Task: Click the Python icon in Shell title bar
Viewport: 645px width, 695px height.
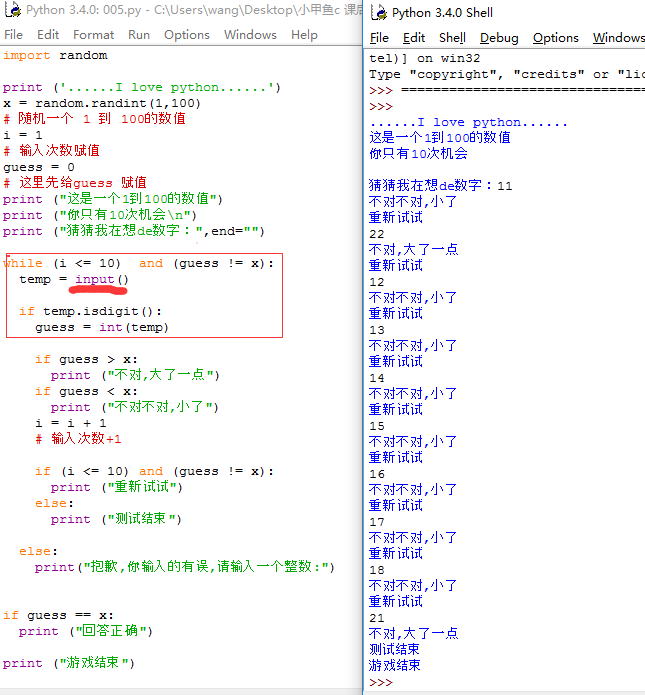Action: [378, 13]
